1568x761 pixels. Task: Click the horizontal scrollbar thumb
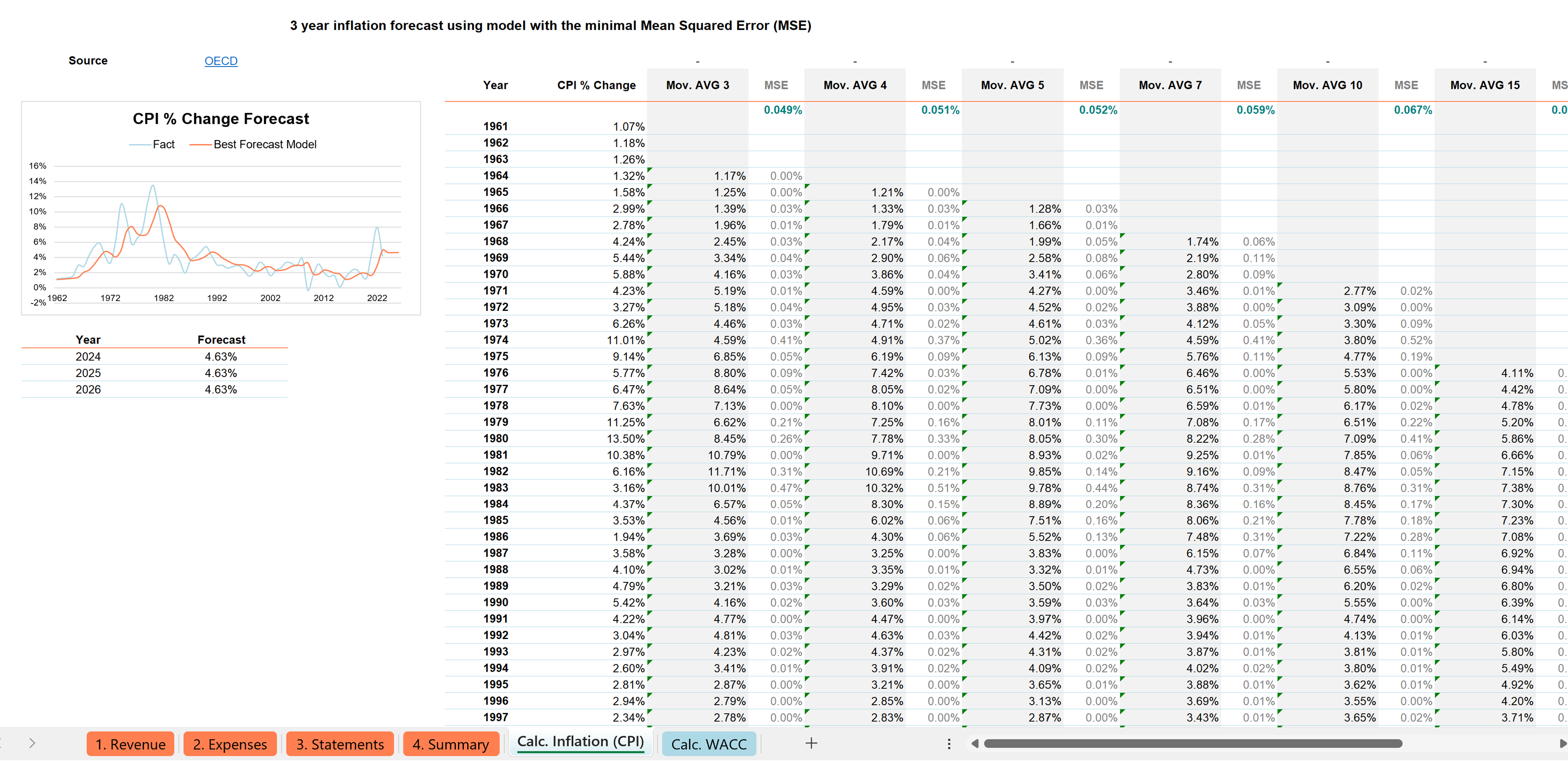(1193, 743)
